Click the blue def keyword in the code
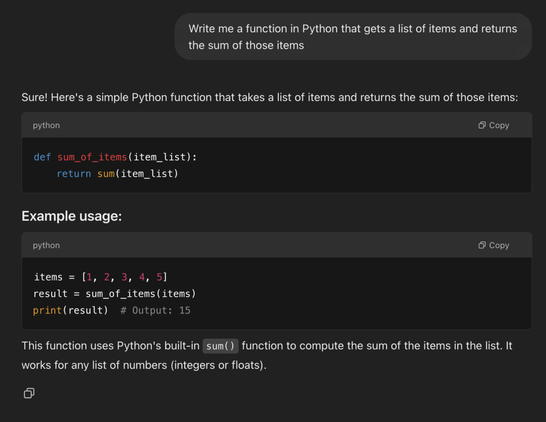 42,157
